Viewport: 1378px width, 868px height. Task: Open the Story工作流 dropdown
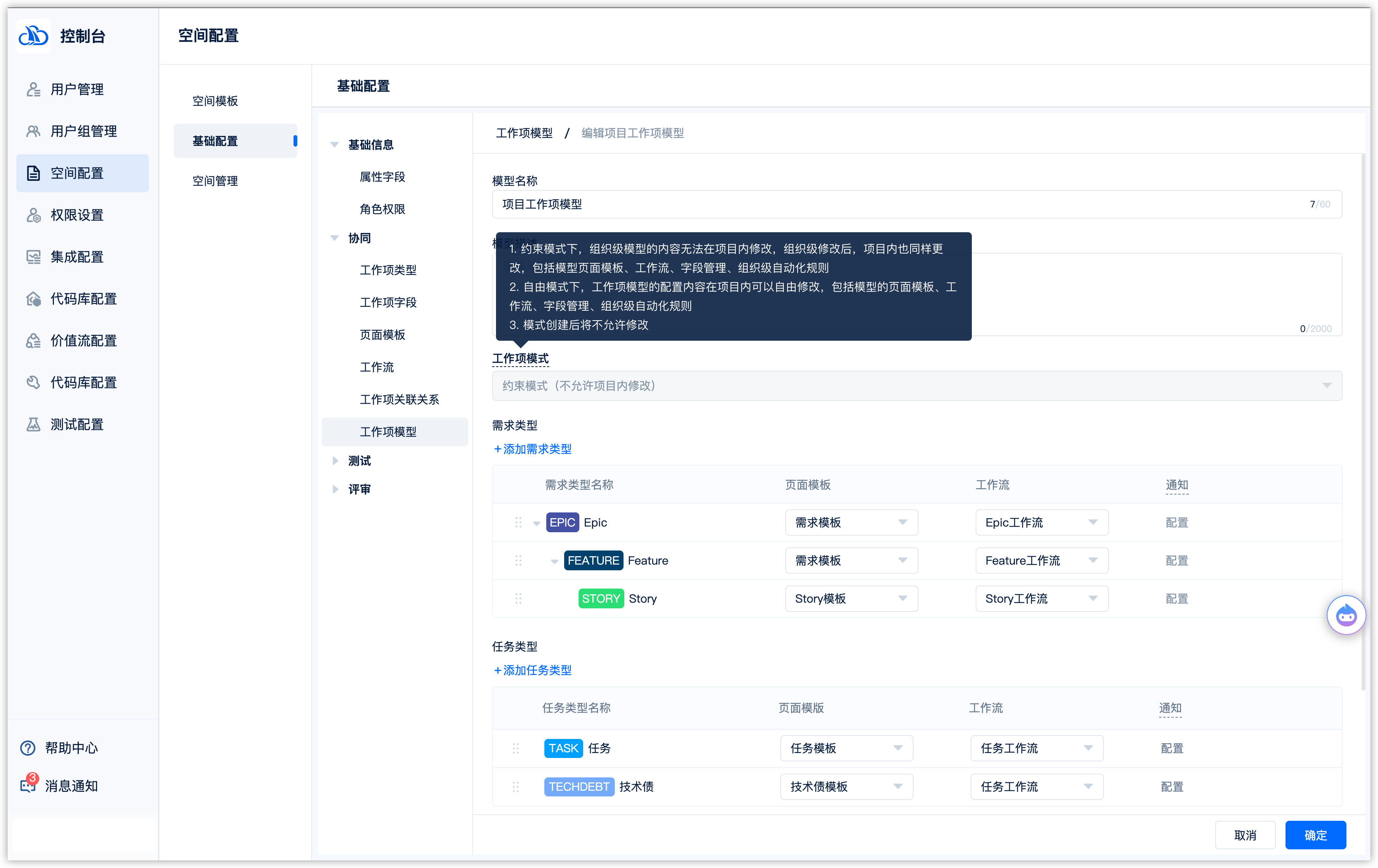click(1041, 598)
